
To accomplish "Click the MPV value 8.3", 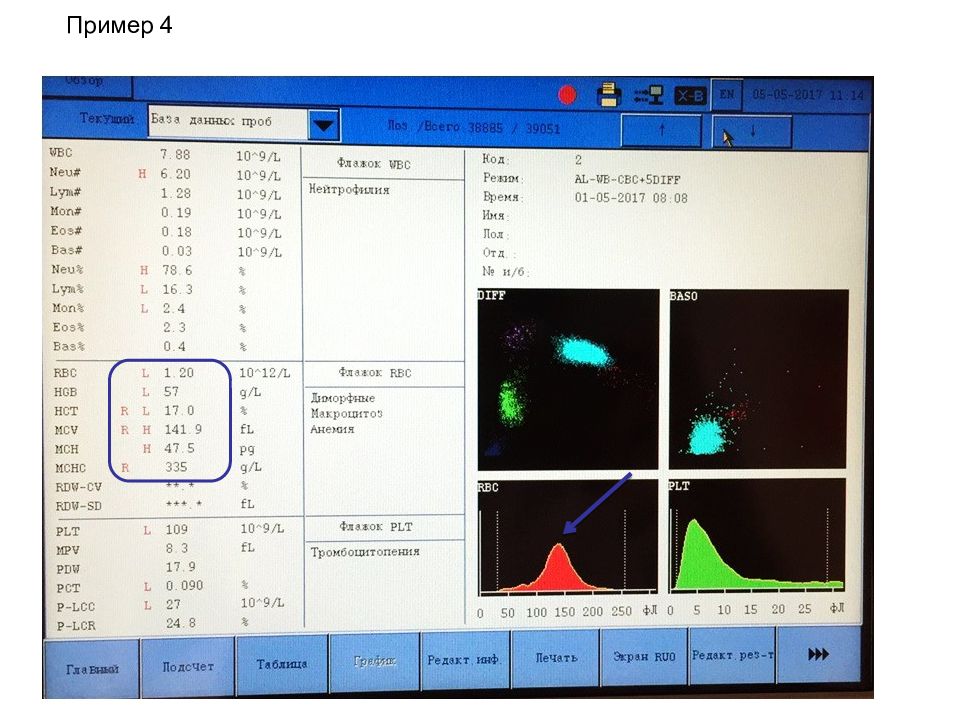I will pyautogui.click(x=176, y=549).
